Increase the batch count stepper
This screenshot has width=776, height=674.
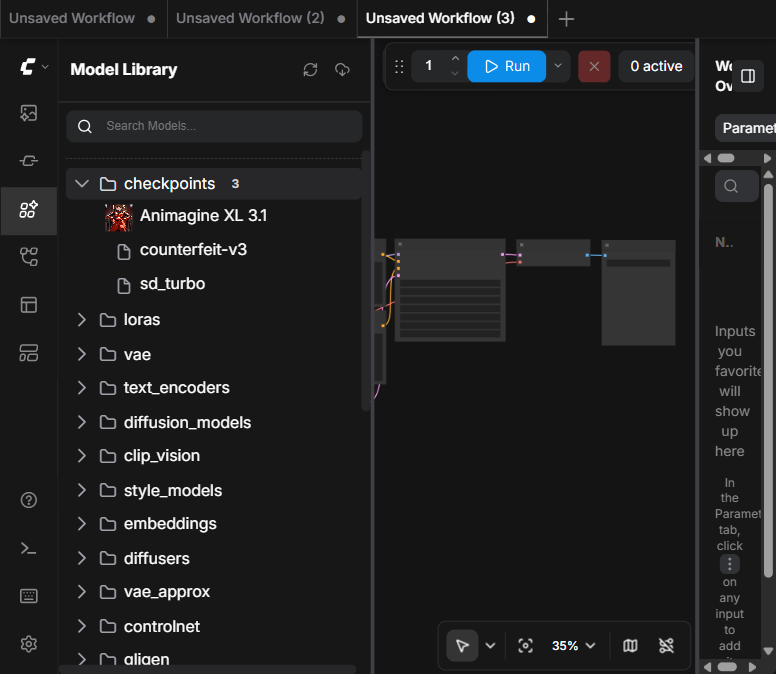[x=455, y=58]
